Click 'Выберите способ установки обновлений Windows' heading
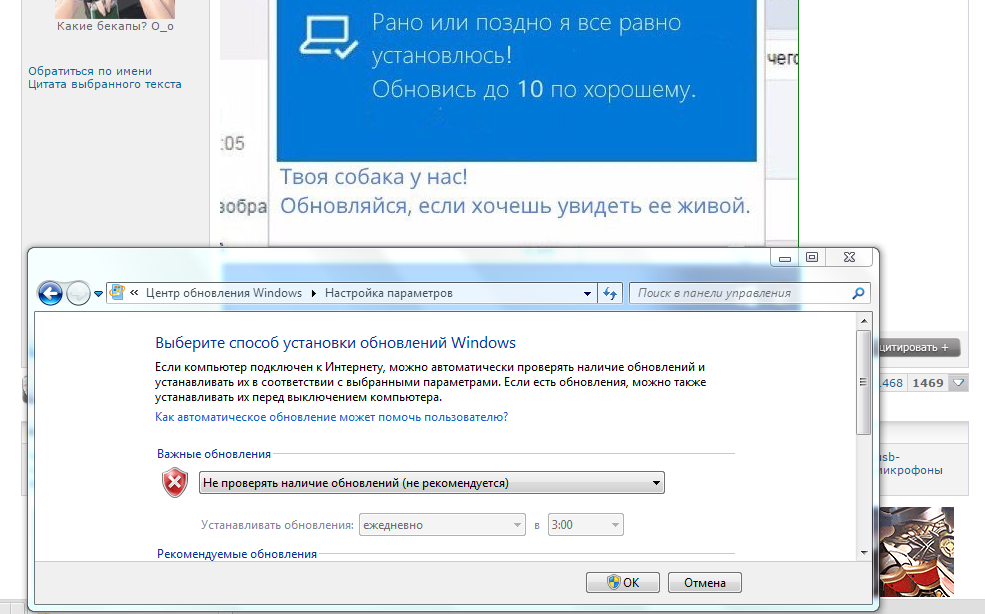The width and height of the screenshot is (985, 614). tap(335, 343)
